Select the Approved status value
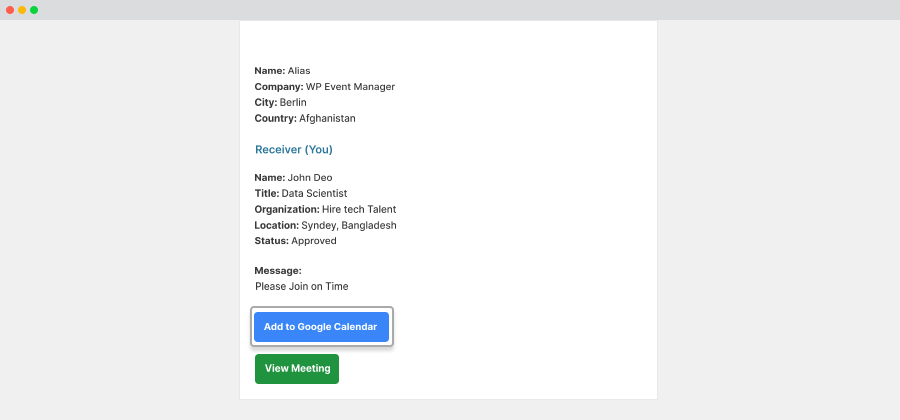The width and height of the screenshot is (900, 420). point(314,241)
